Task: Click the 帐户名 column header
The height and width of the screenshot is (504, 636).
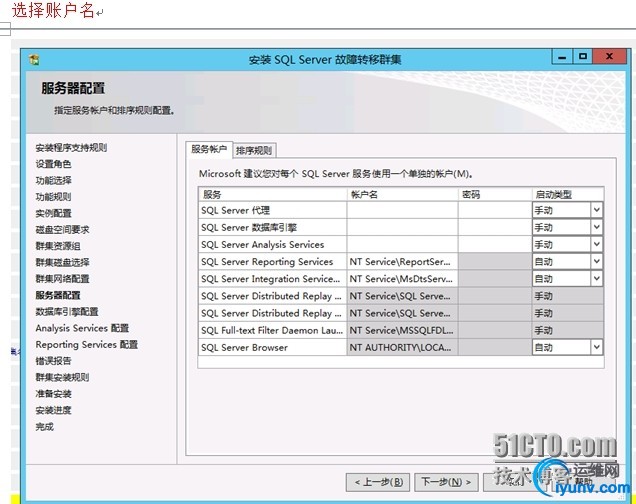Action: 402,194
